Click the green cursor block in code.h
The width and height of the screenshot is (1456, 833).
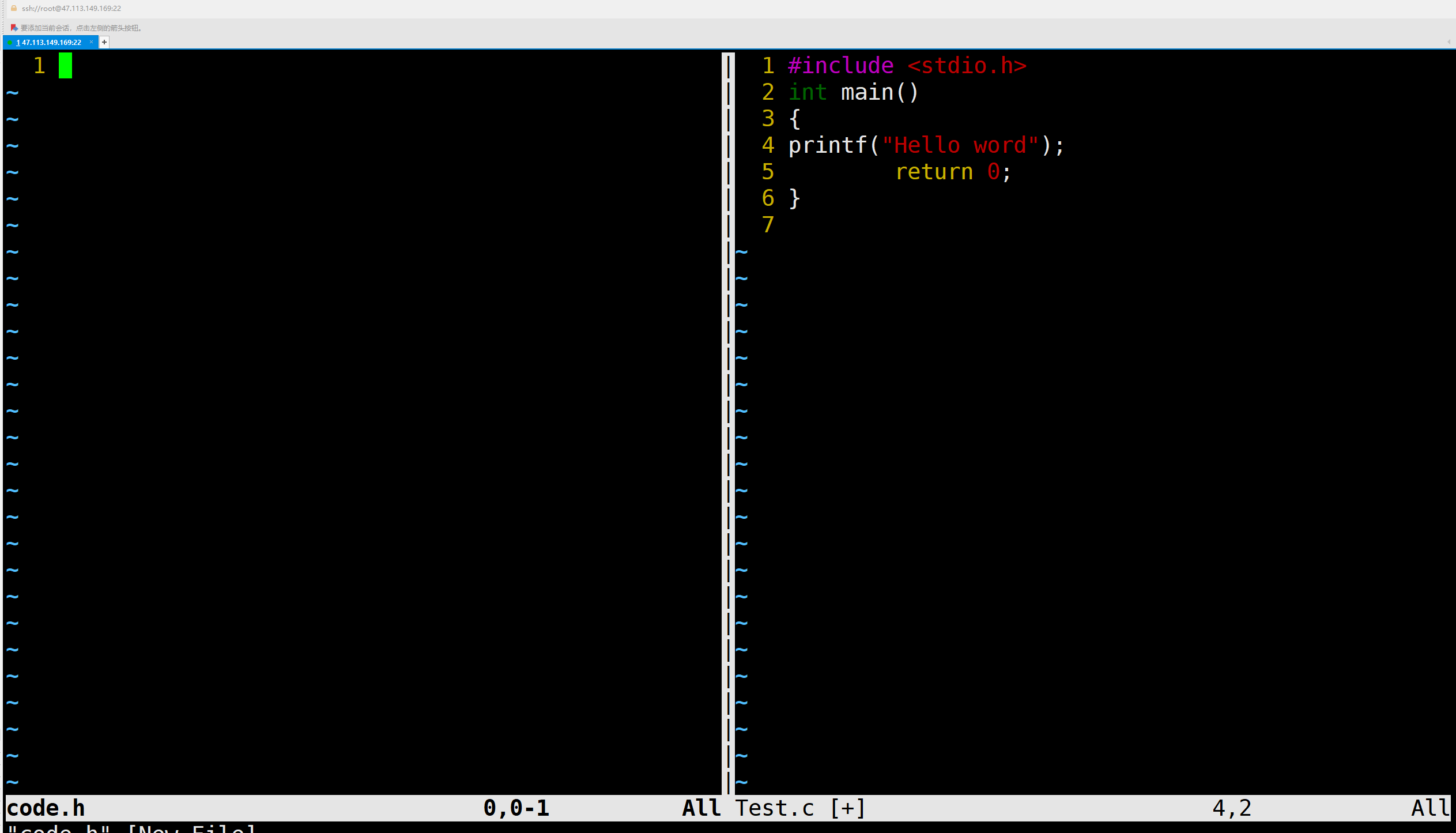point(65,65)
